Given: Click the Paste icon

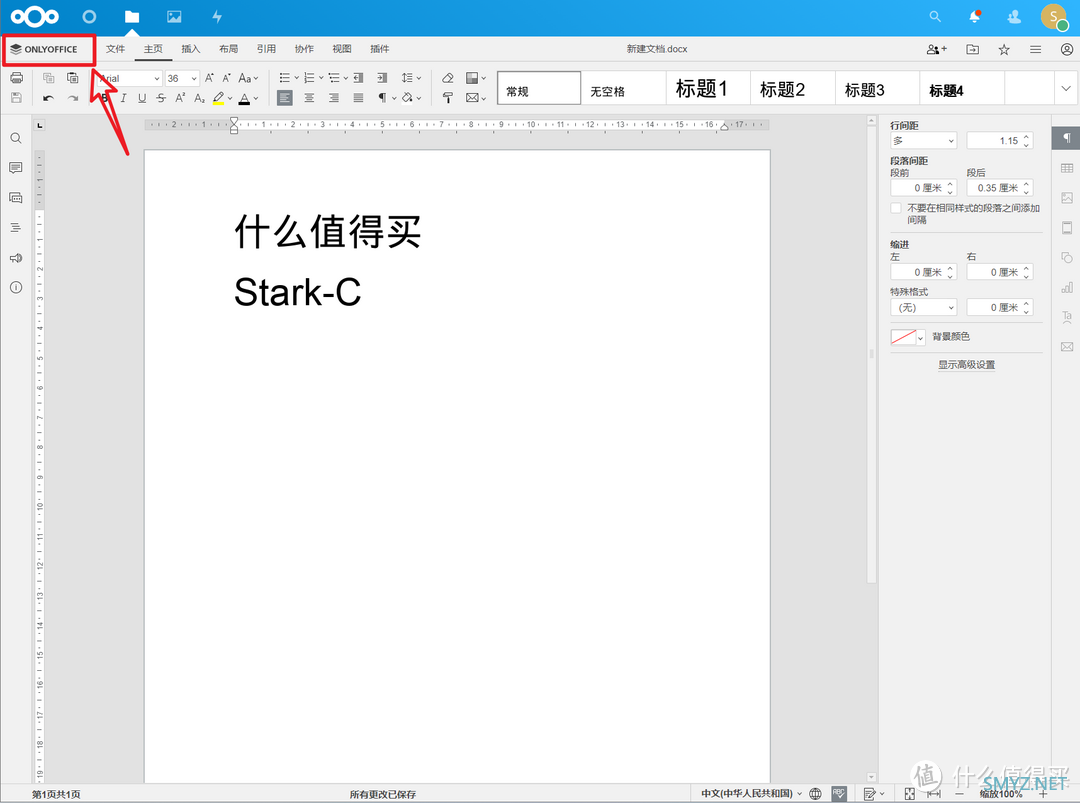Looking at the screenshot, I should 72,78.
